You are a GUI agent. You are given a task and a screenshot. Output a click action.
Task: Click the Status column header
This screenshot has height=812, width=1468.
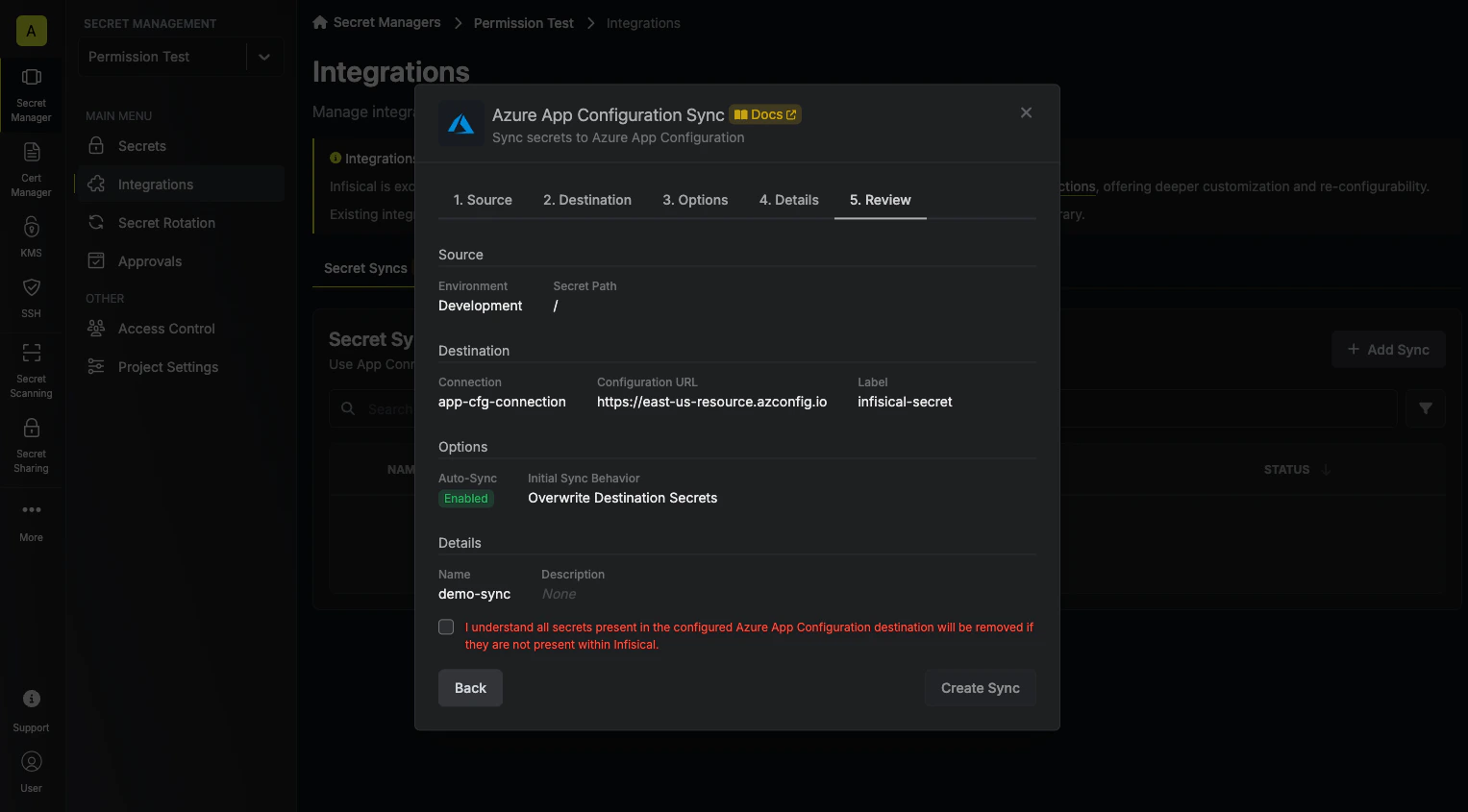(1286, 470)
